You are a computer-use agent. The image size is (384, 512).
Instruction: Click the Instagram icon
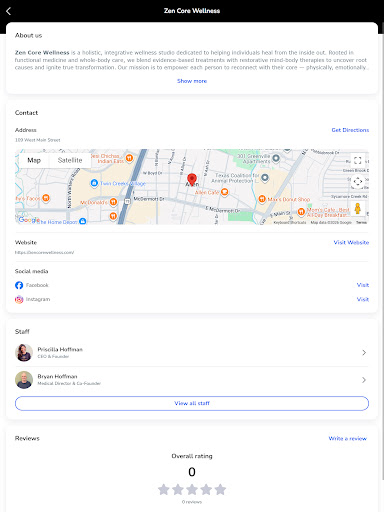point(19,299)
